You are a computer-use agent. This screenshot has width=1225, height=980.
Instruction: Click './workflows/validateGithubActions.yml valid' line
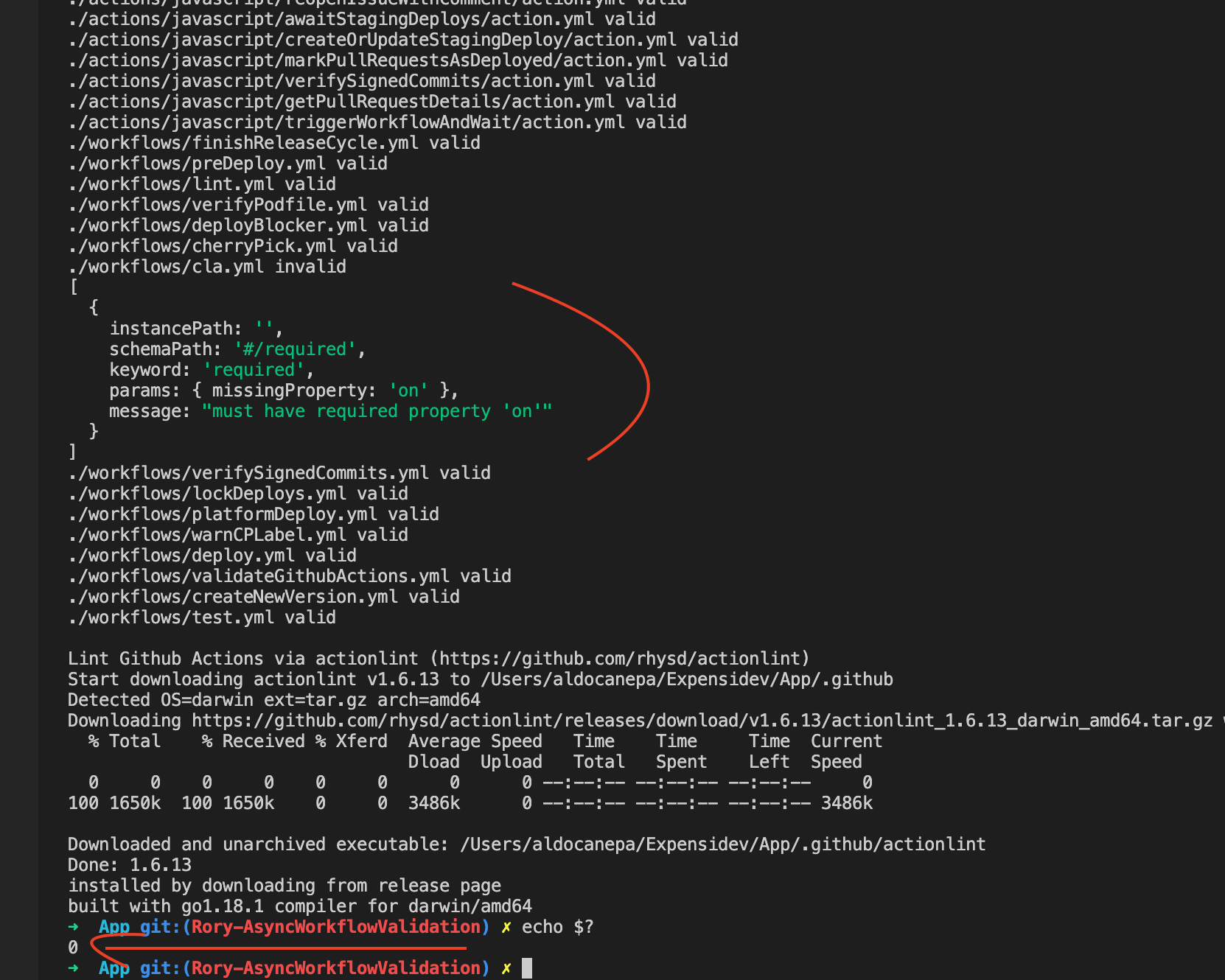pos(290,576)
